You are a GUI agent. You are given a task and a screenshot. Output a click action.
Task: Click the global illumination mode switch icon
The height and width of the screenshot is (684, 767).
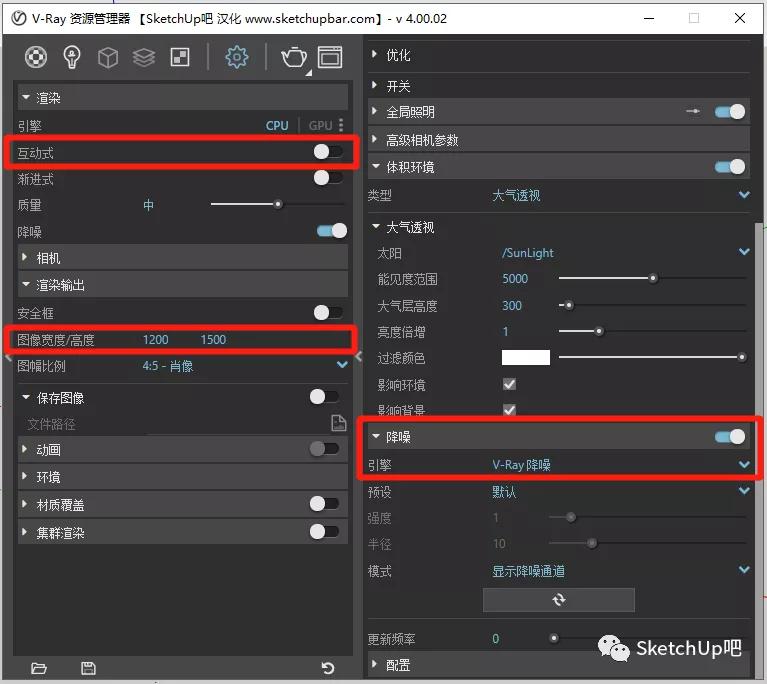(x=693, y=112)
